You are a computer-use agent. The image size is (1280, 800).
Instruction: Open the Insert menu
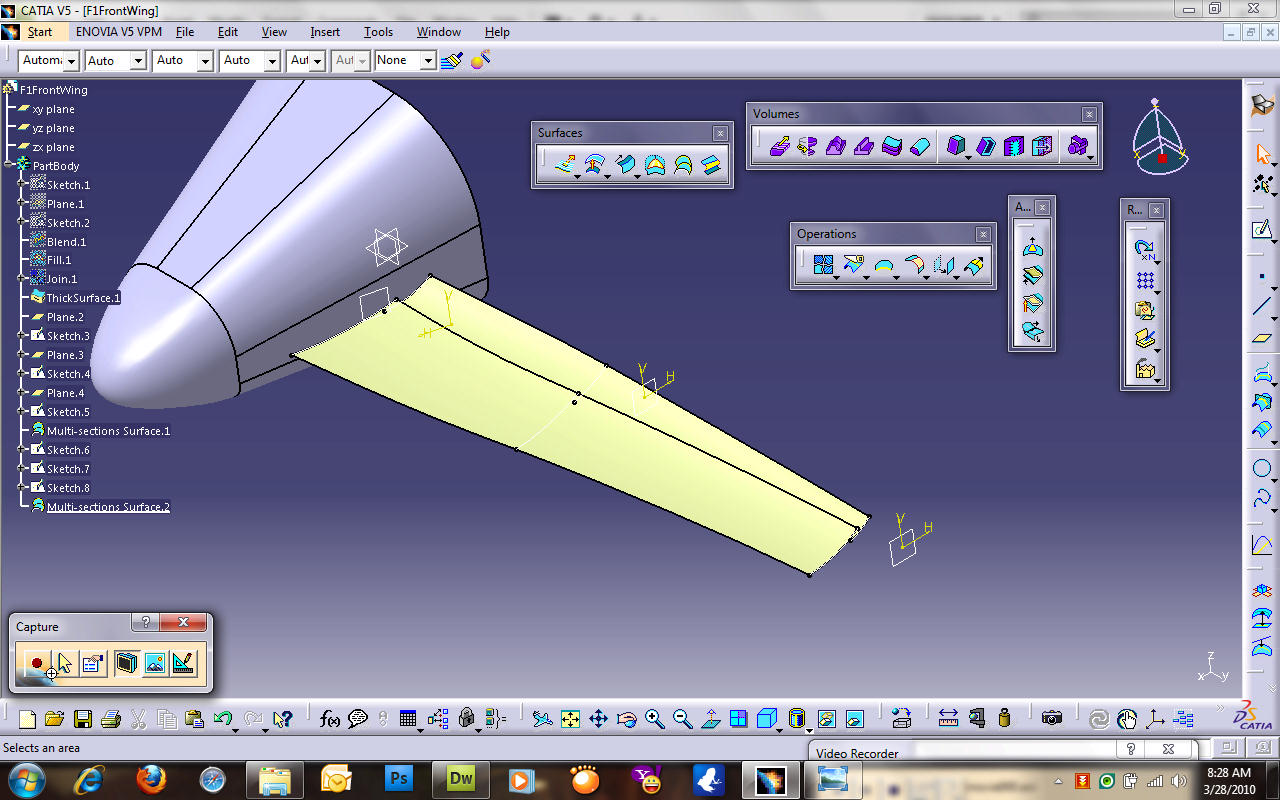(x=325, y=32)
